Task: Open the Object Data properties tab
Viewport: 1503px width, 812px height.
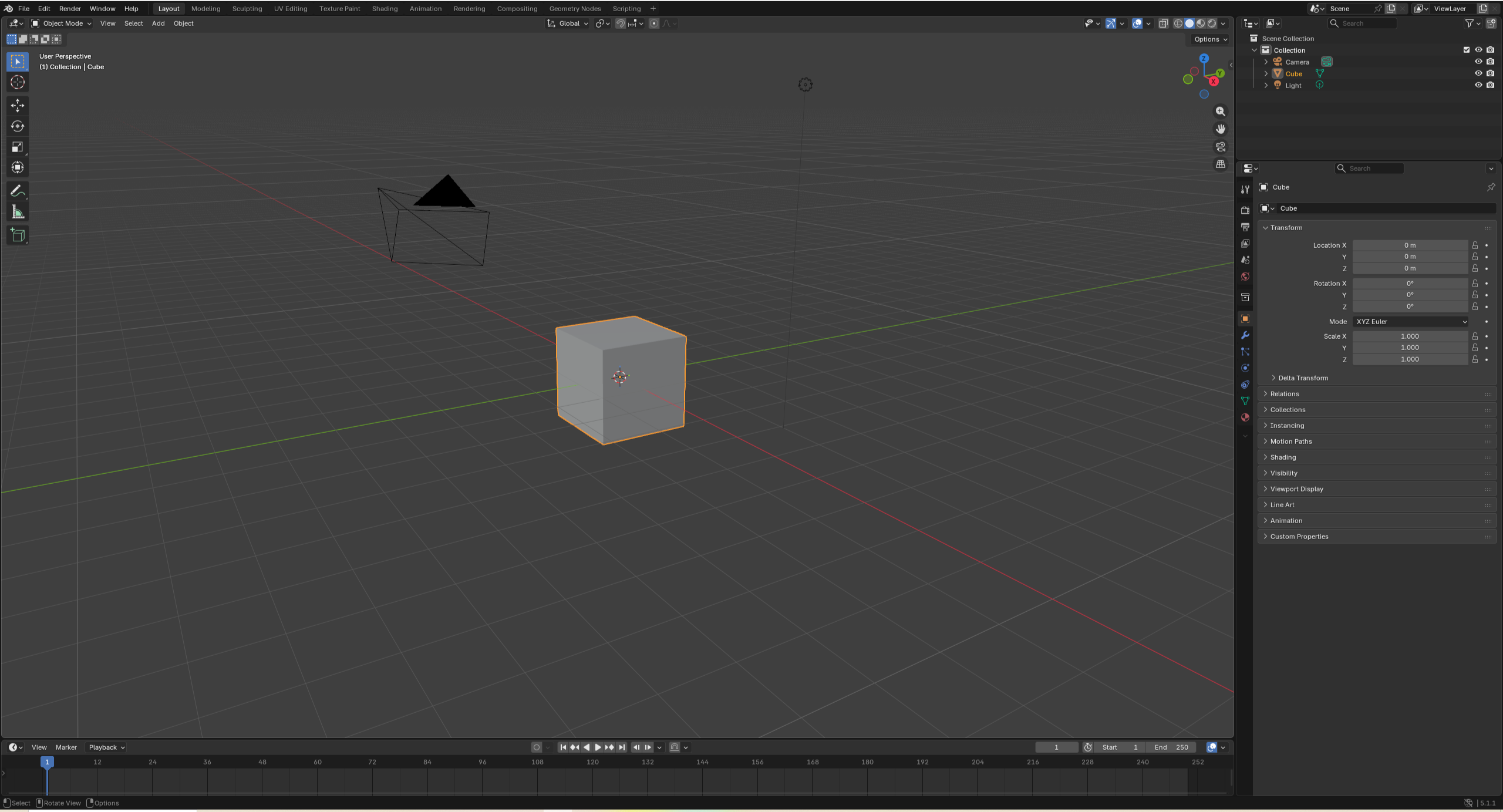Action: (1245, 401)
